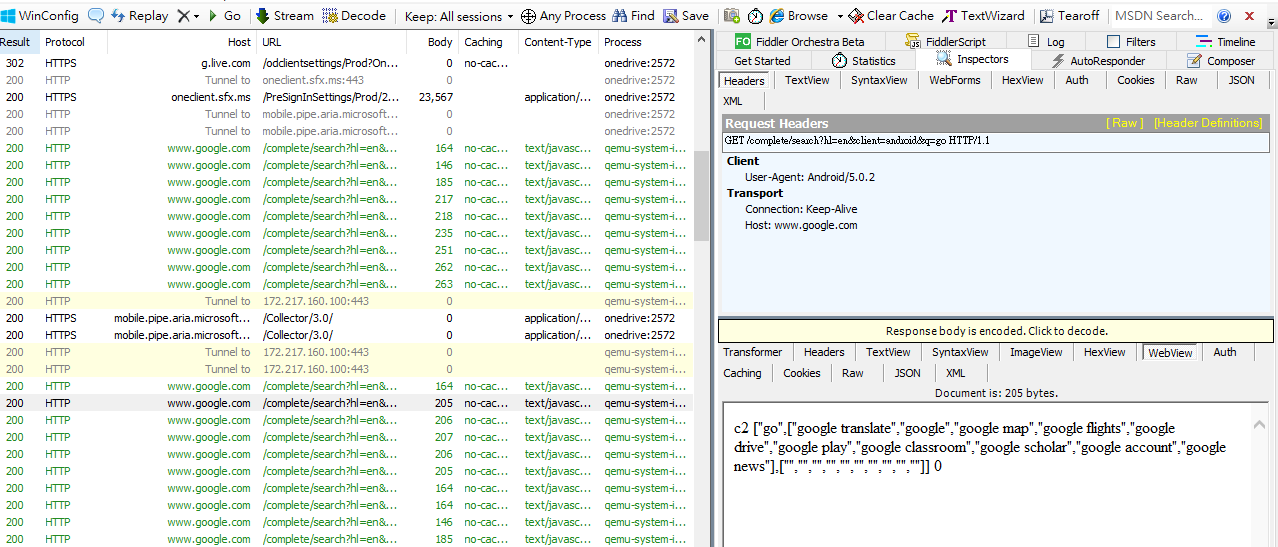The image size is (1278, 547).
Task: Open the response ImageView tab
Action: click(1037, 352)
